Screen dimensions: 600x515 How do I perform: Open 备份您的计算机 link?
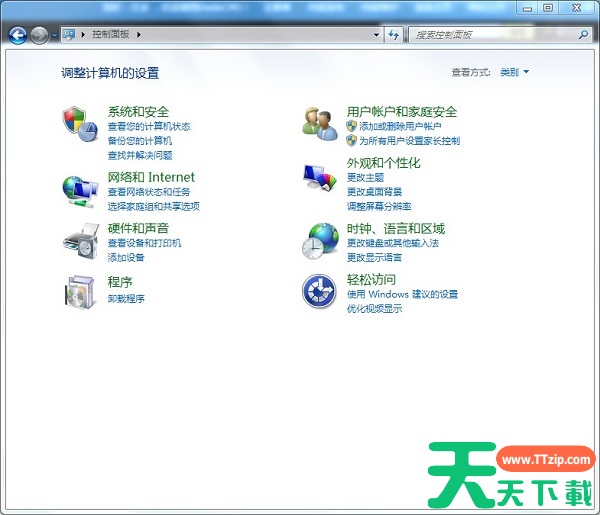[x=140, y=141]
